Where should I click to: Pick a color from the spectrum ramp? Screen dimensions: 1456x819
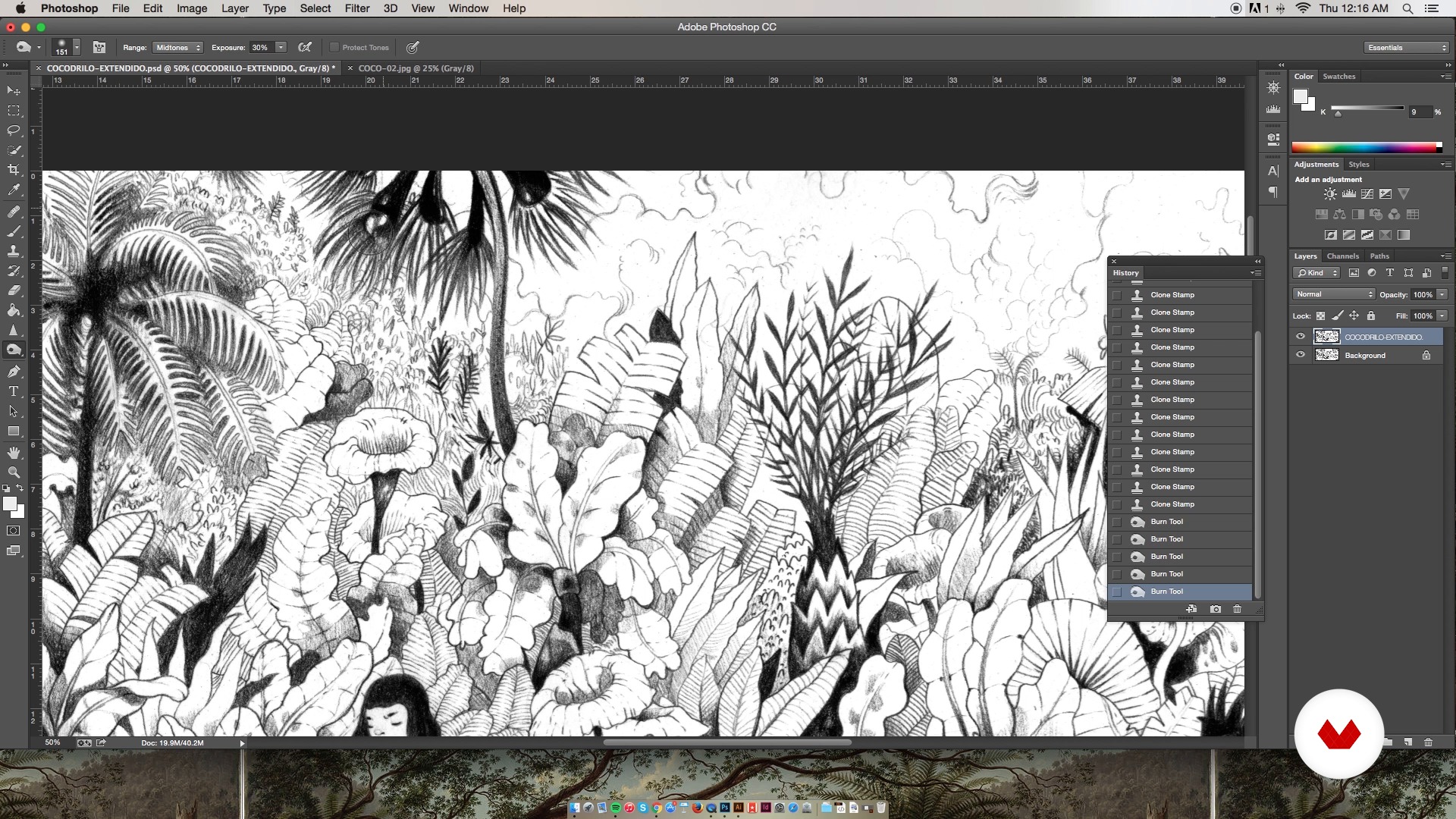click(1367, 148)
